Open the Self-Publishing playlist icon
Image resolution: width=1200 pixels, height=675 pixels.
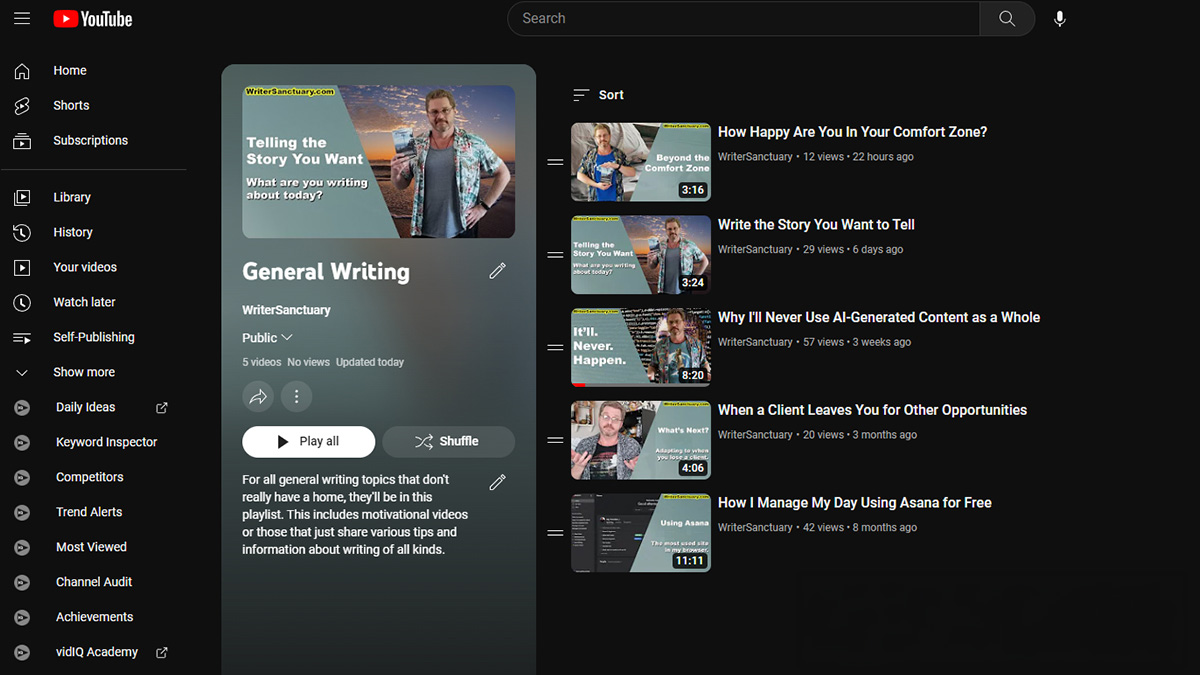pos(22,338)
